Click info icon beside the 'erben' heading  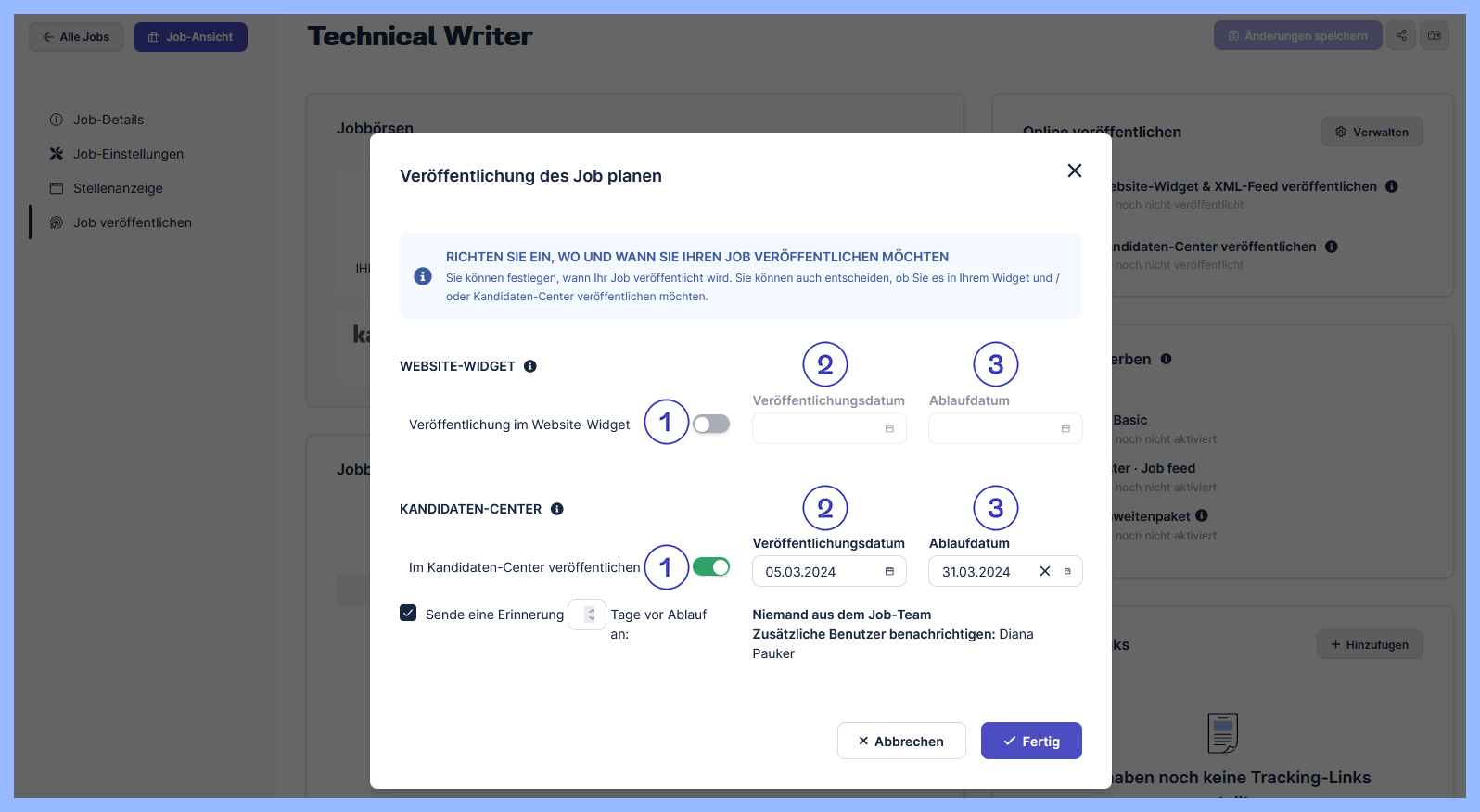(1167, 359)
